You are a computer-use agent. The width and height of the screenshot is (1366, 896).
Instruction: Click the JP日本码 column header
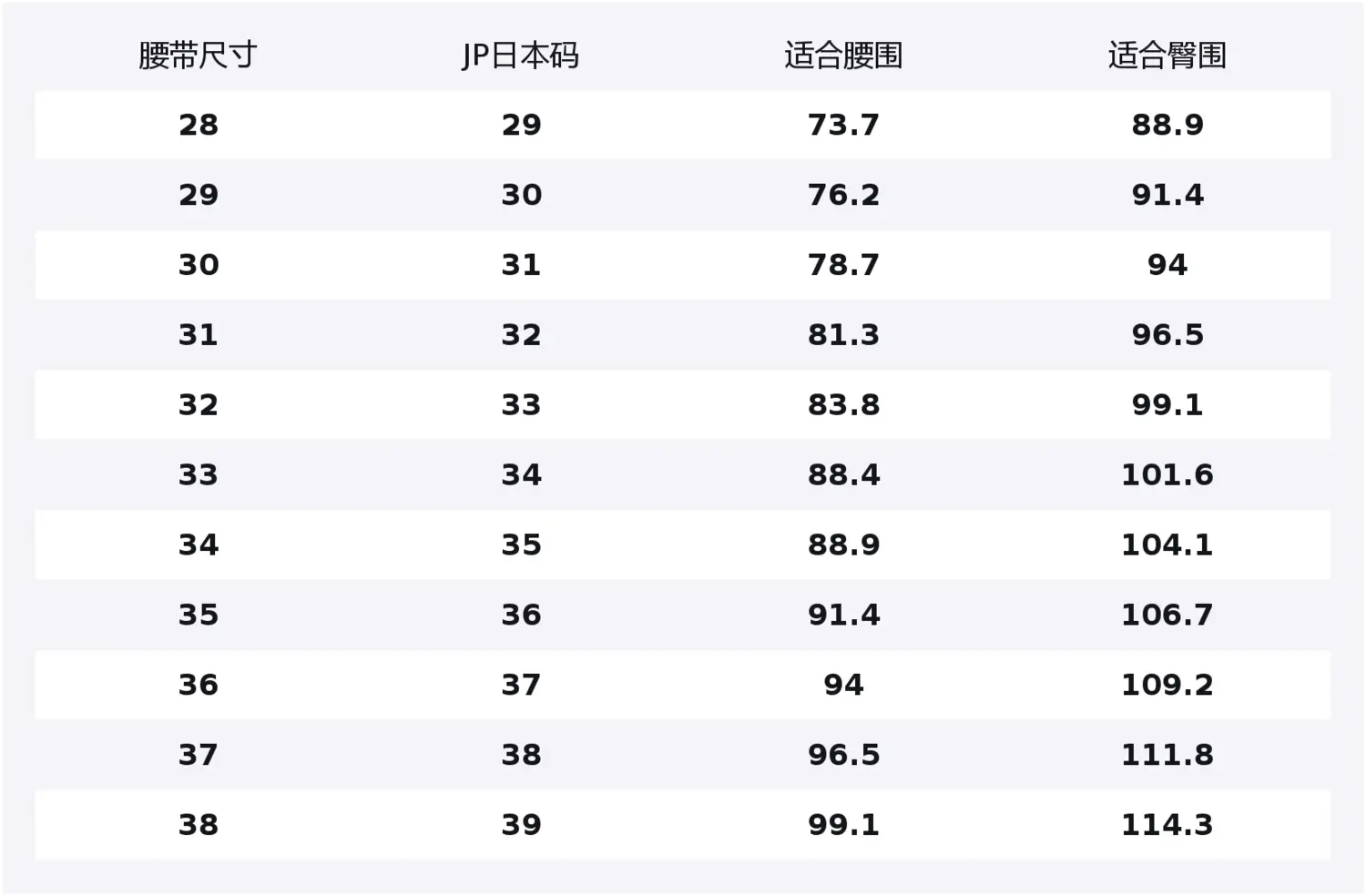(x=520, y=56)
